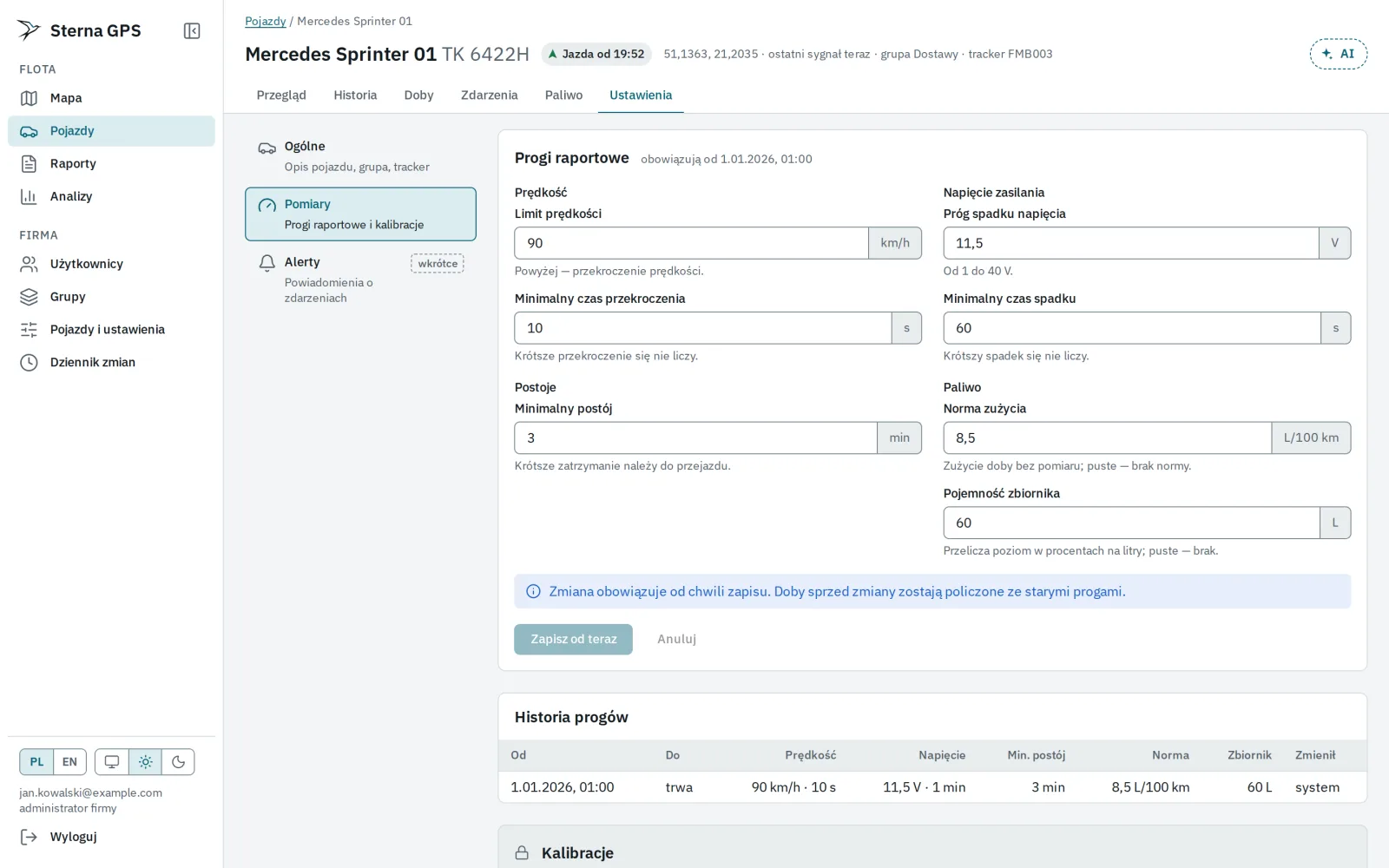This screenshot has height=868, width=1389.
Task: Click the Limit prędkości input field
Action: point(691,243)
